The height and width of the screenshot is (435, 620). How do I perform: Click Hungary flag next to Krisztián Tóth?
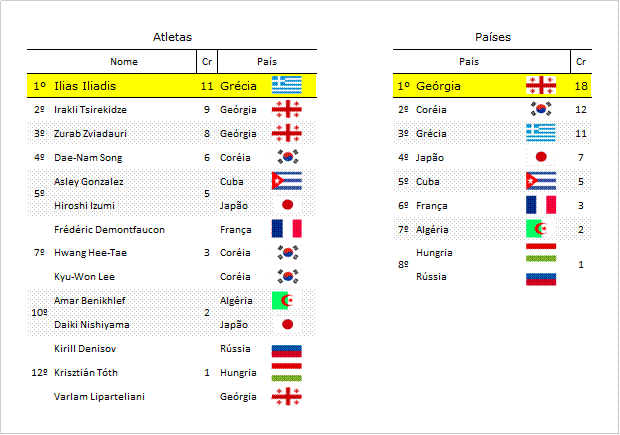click(287, 372)
